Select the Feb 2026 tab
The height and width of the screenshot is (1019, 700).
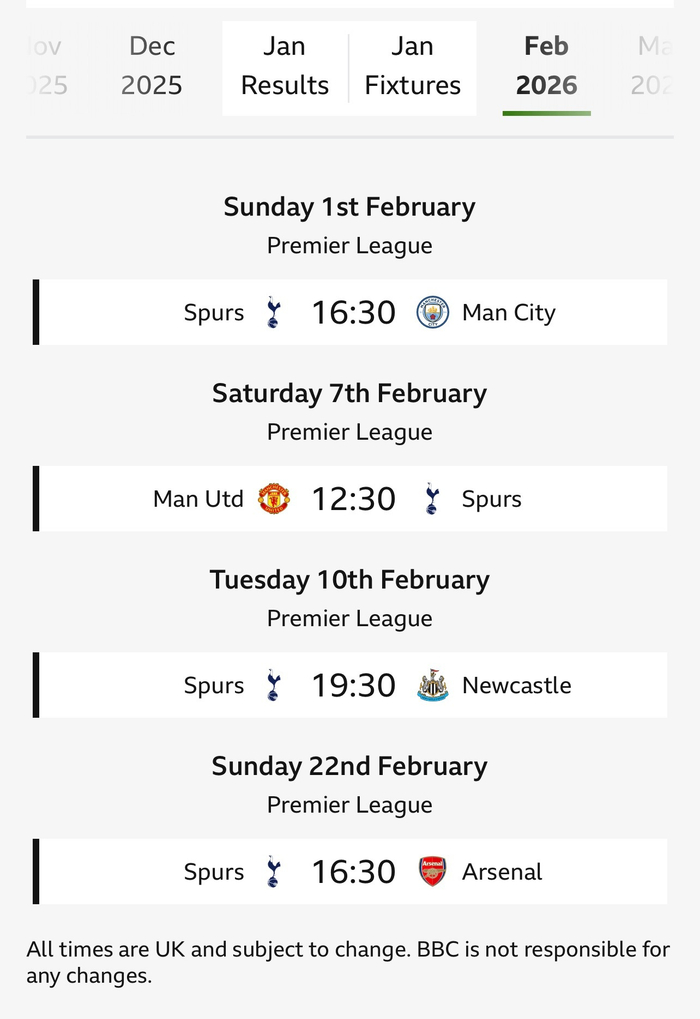pyautogui.click(x=546, y=66)
